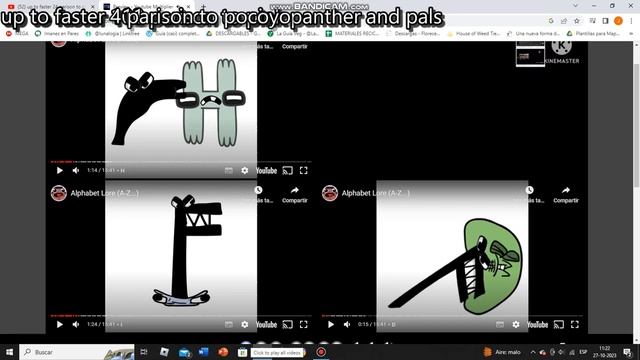Seek on the 1:14 video progress bar
The height and width of the screenshot is (360, 640).
(x=181, y=162)
